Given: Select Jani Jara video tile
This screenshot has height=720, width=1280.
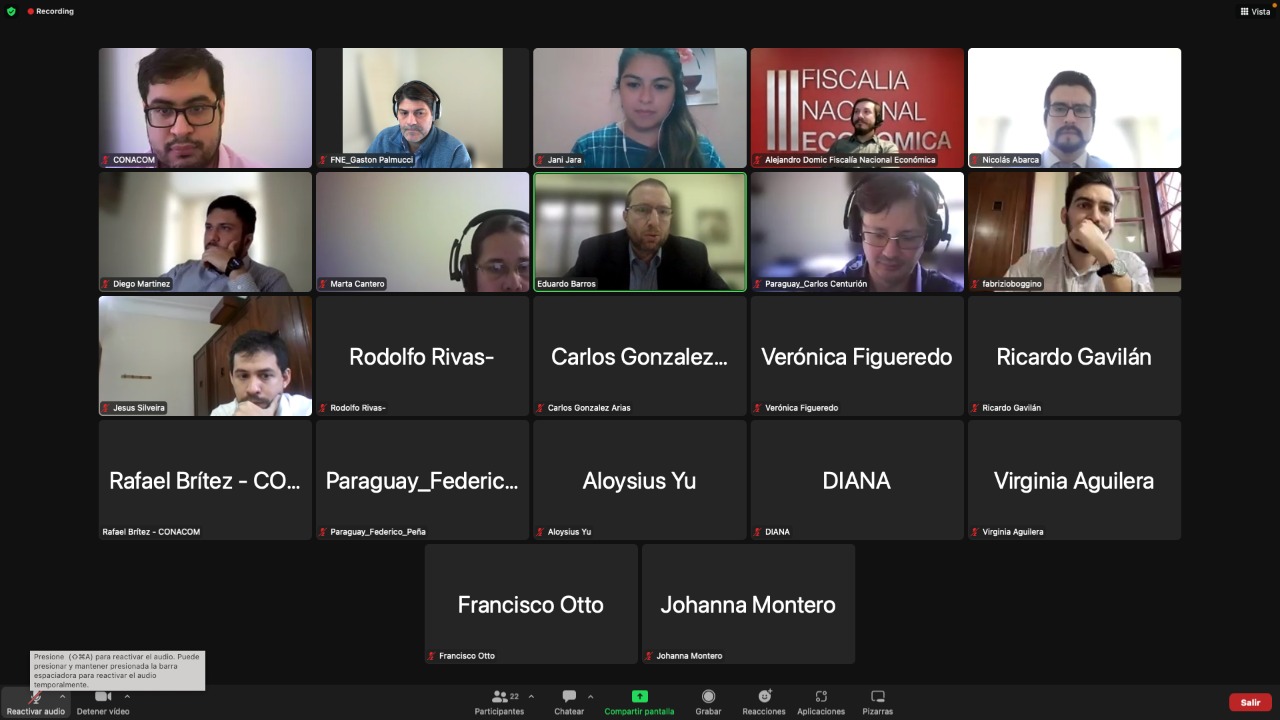Looking at the screenshot, I should pos(640,108).
